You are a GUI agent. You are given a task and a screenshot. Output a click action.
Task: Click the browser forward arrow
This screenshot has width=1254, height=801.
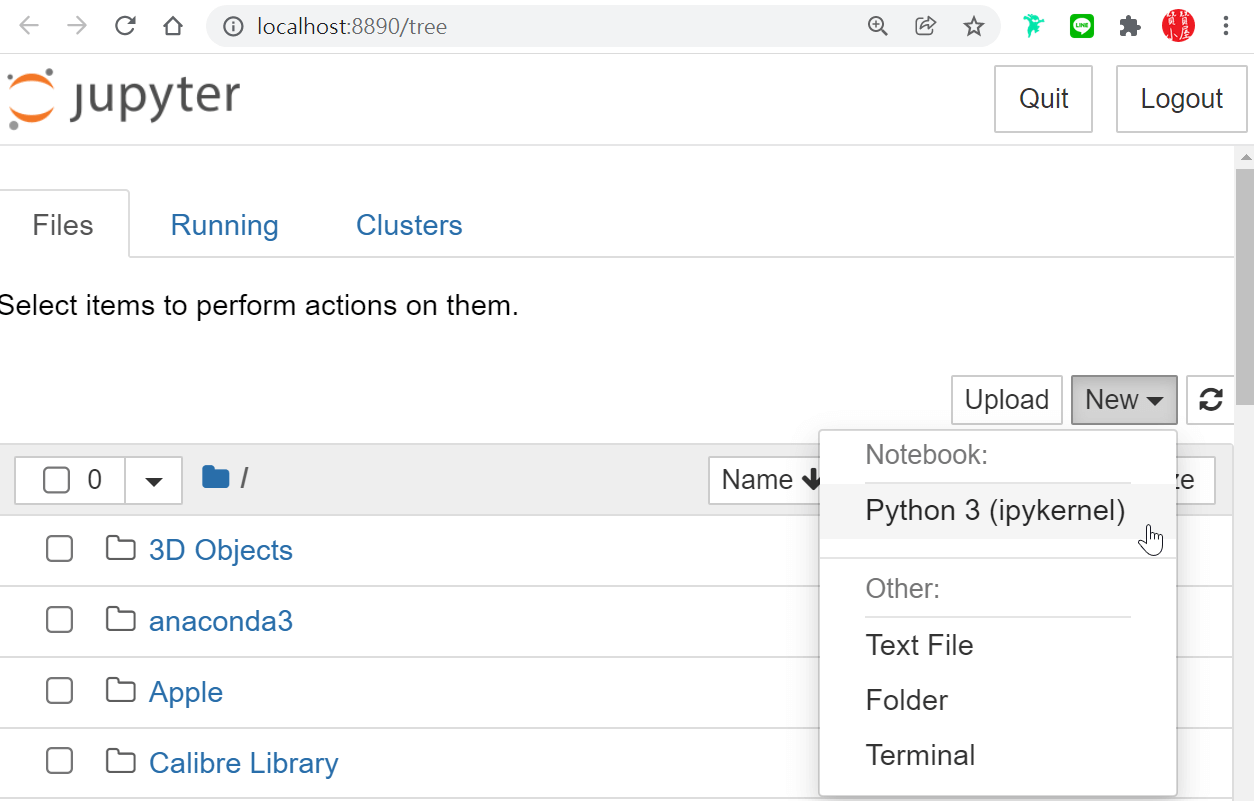click(x=77, y=26)
